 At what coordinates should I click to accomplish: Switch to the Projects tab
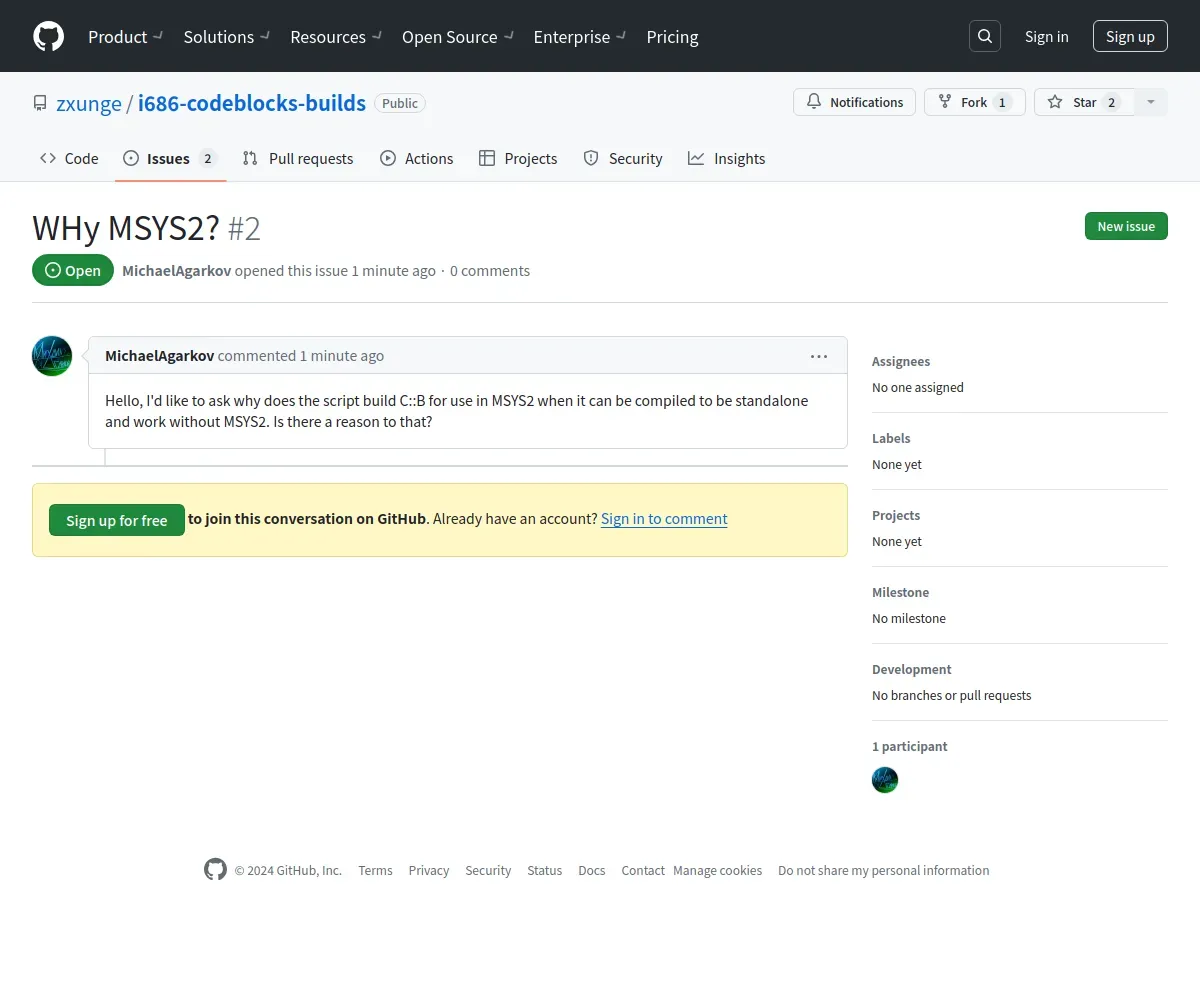click(518, 158)
